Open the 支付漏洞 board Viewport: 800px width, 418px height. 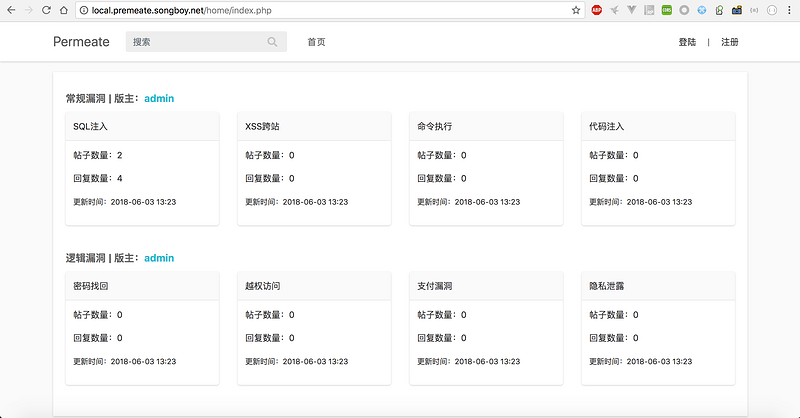[x=435, y=286]
